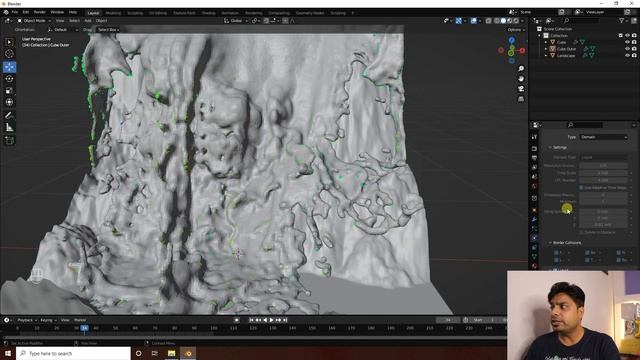Click the Blender logo menu icon

pos(6,13)
